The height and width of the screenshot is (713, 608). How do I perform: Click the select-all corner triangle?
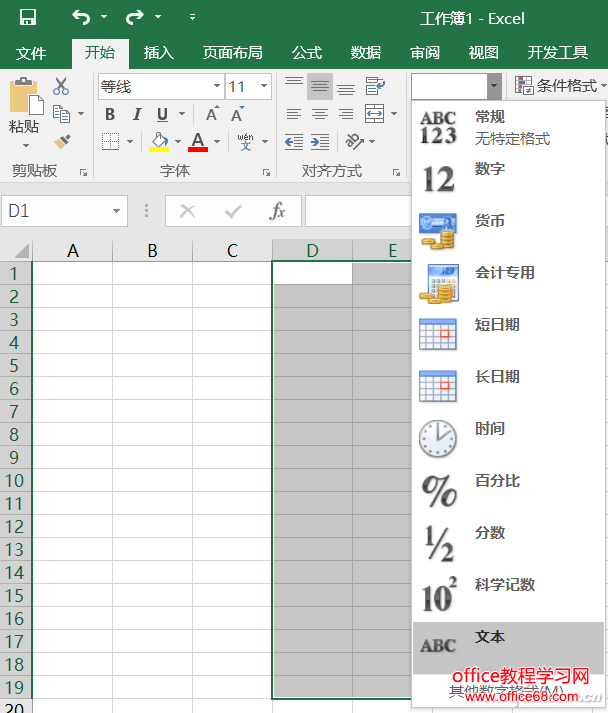pos(20,251)
